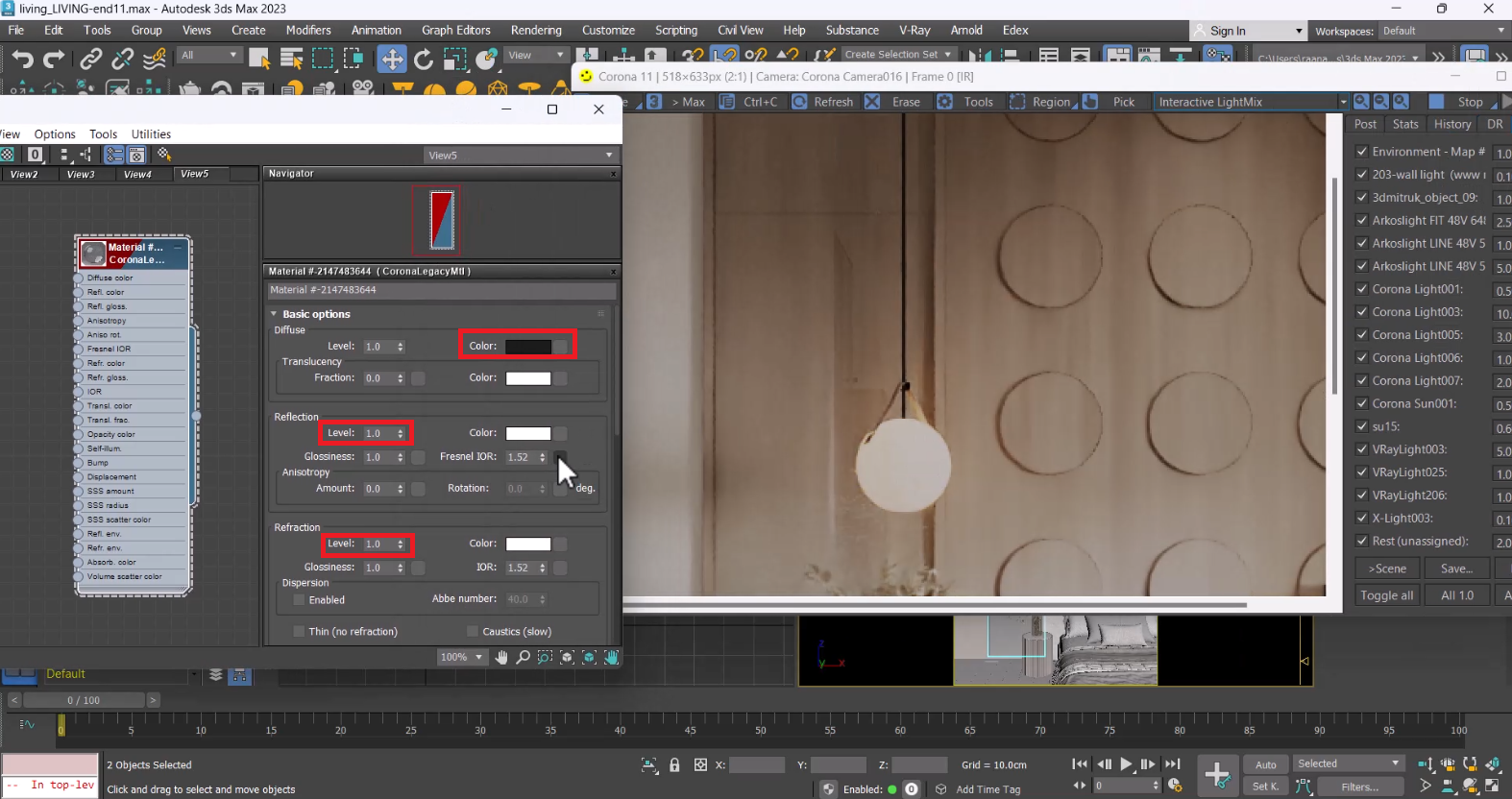Activate the Select and Rotate tool
This screenshot has width=1512, height=799.
click(423, 60)
